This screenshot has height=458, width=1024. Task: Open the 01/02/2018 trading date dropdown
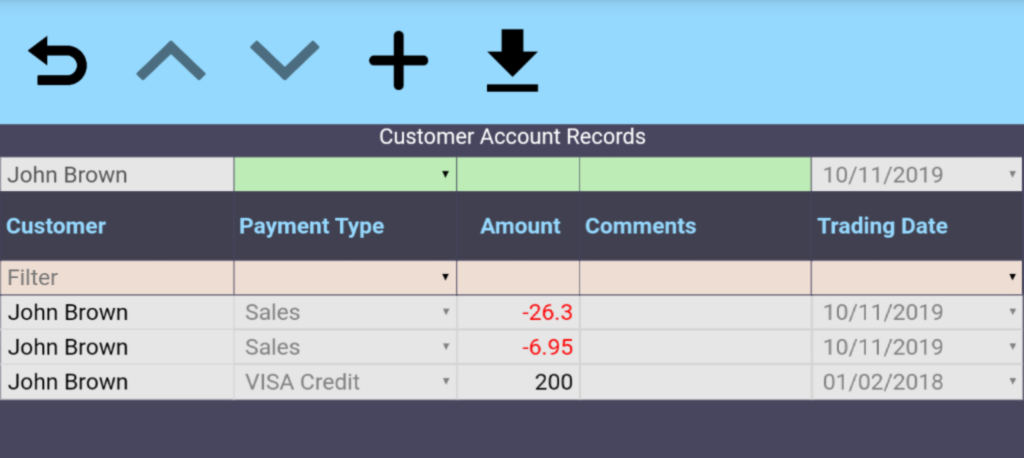coord(916,382)
